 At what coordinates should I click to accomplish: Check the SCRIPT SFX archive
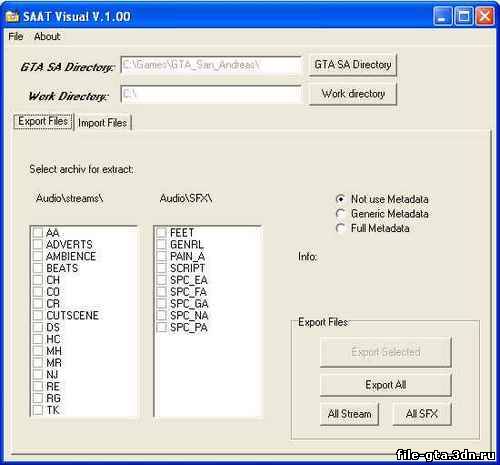[x=162, y=268]
